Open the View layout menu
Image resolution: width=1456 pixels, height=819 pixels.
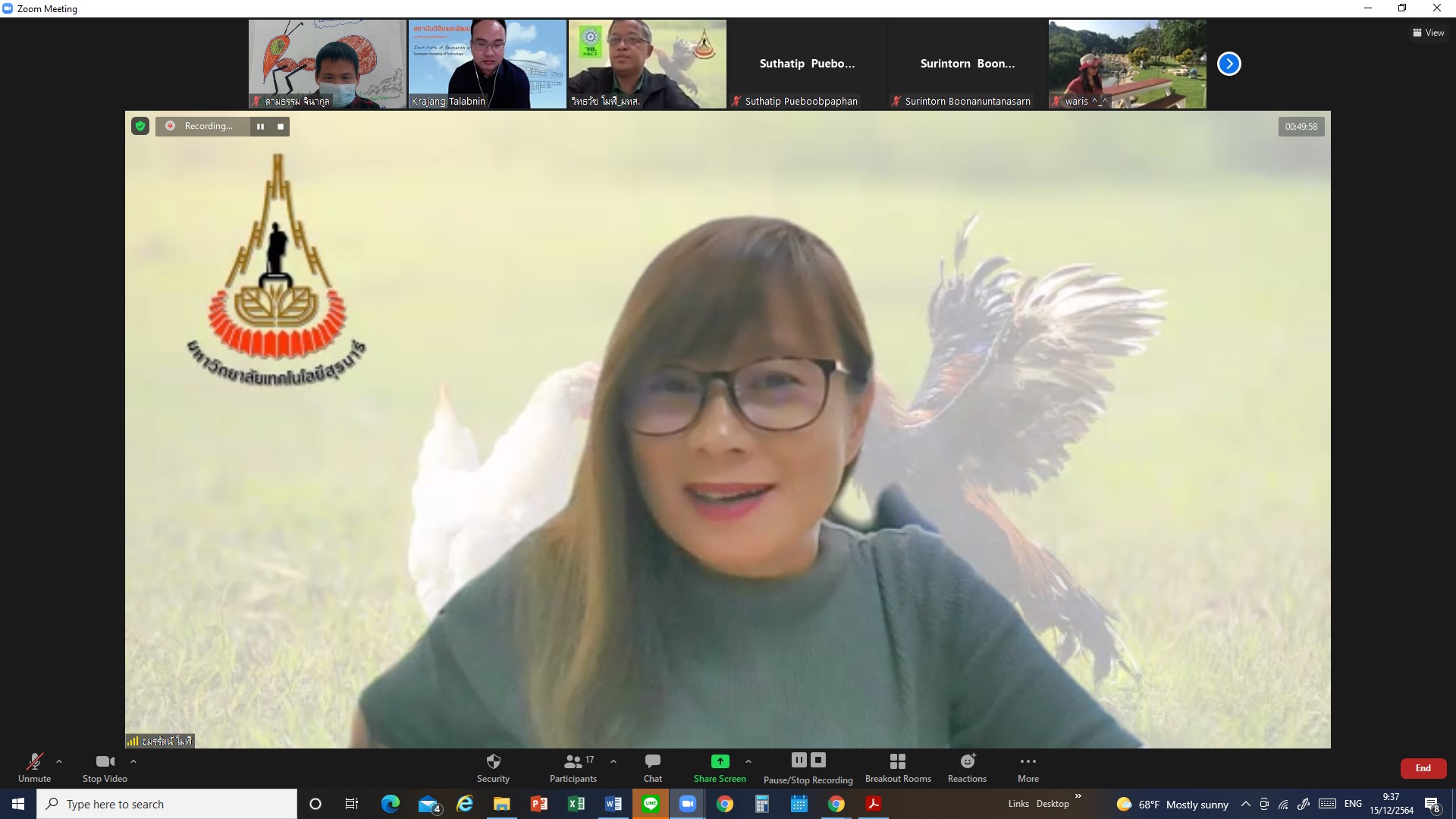pos(1428,33)
